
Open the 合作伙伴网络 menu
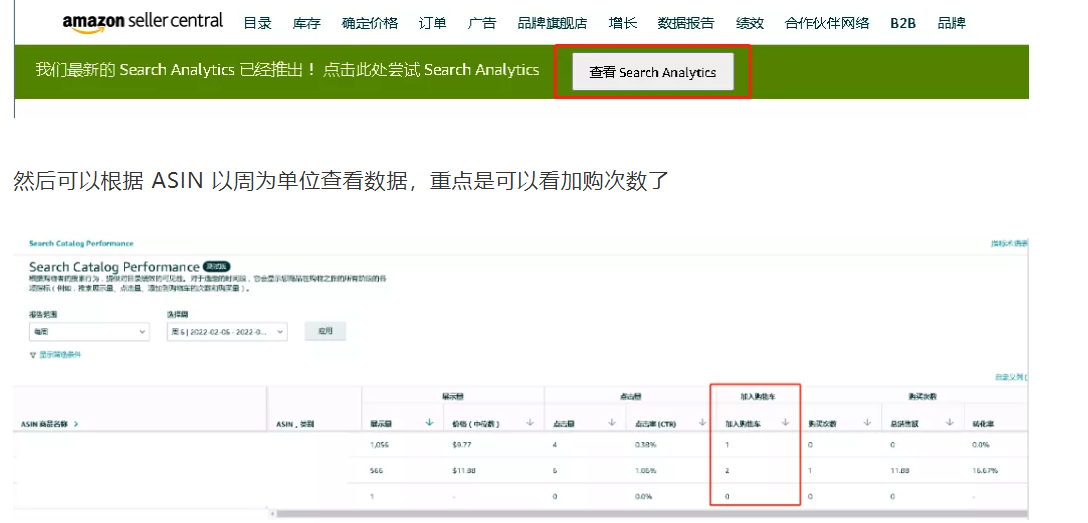pyautogui.click(x=827, y=23)
